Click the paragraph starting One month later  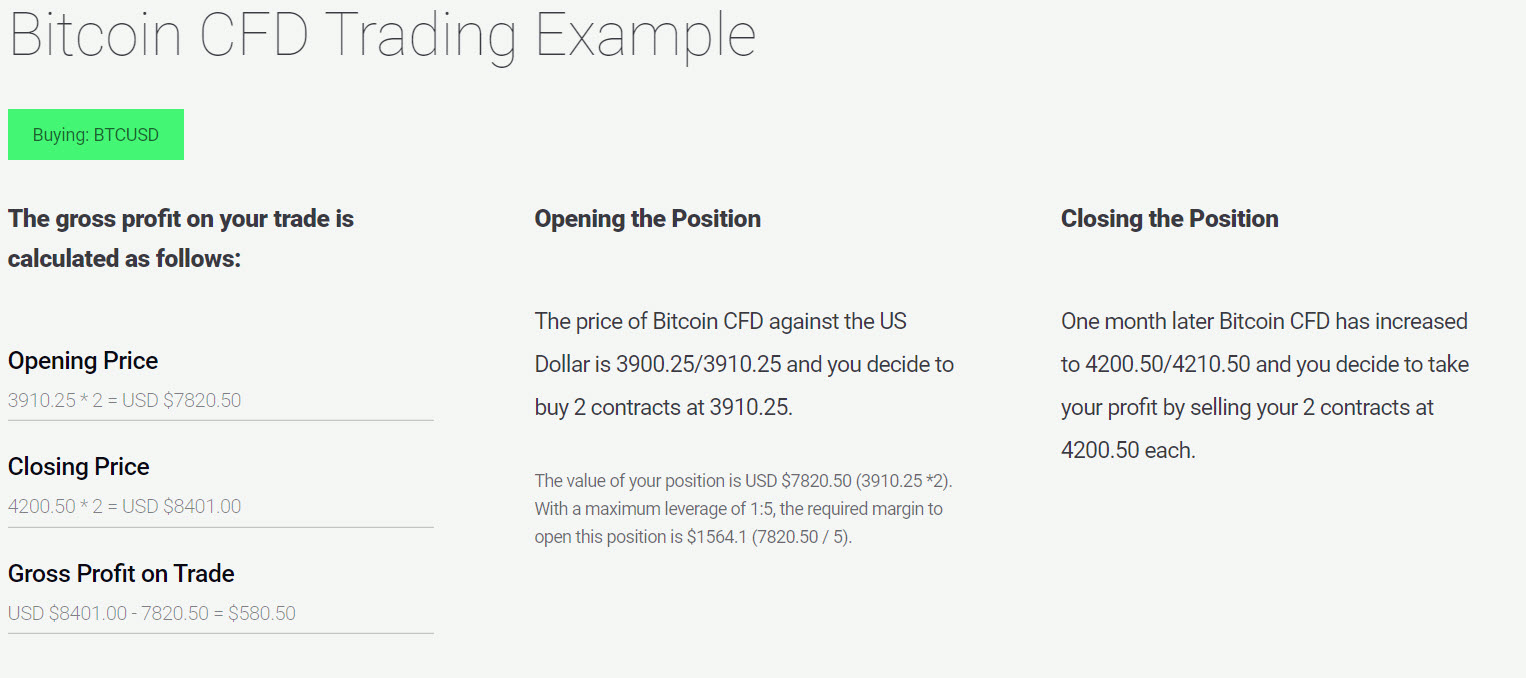click(x=1264, y=385)
